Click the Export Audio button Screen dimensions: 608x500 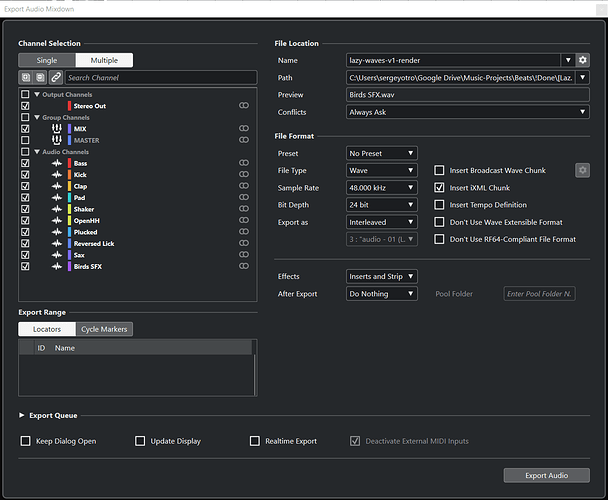[x=546, y=475]
